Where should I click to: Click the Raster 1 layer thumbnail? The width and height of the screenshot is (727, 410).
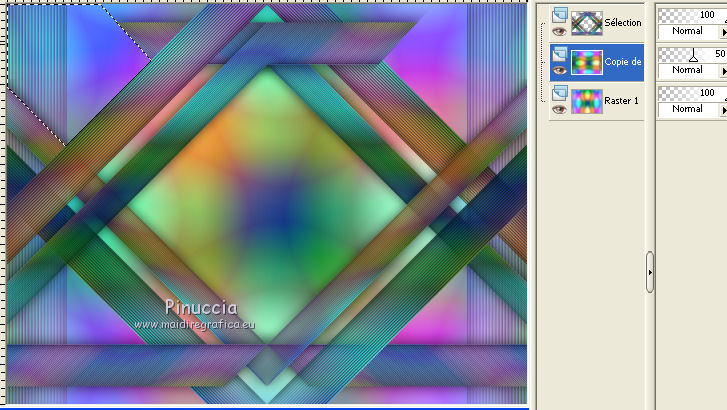pos(587,101)
